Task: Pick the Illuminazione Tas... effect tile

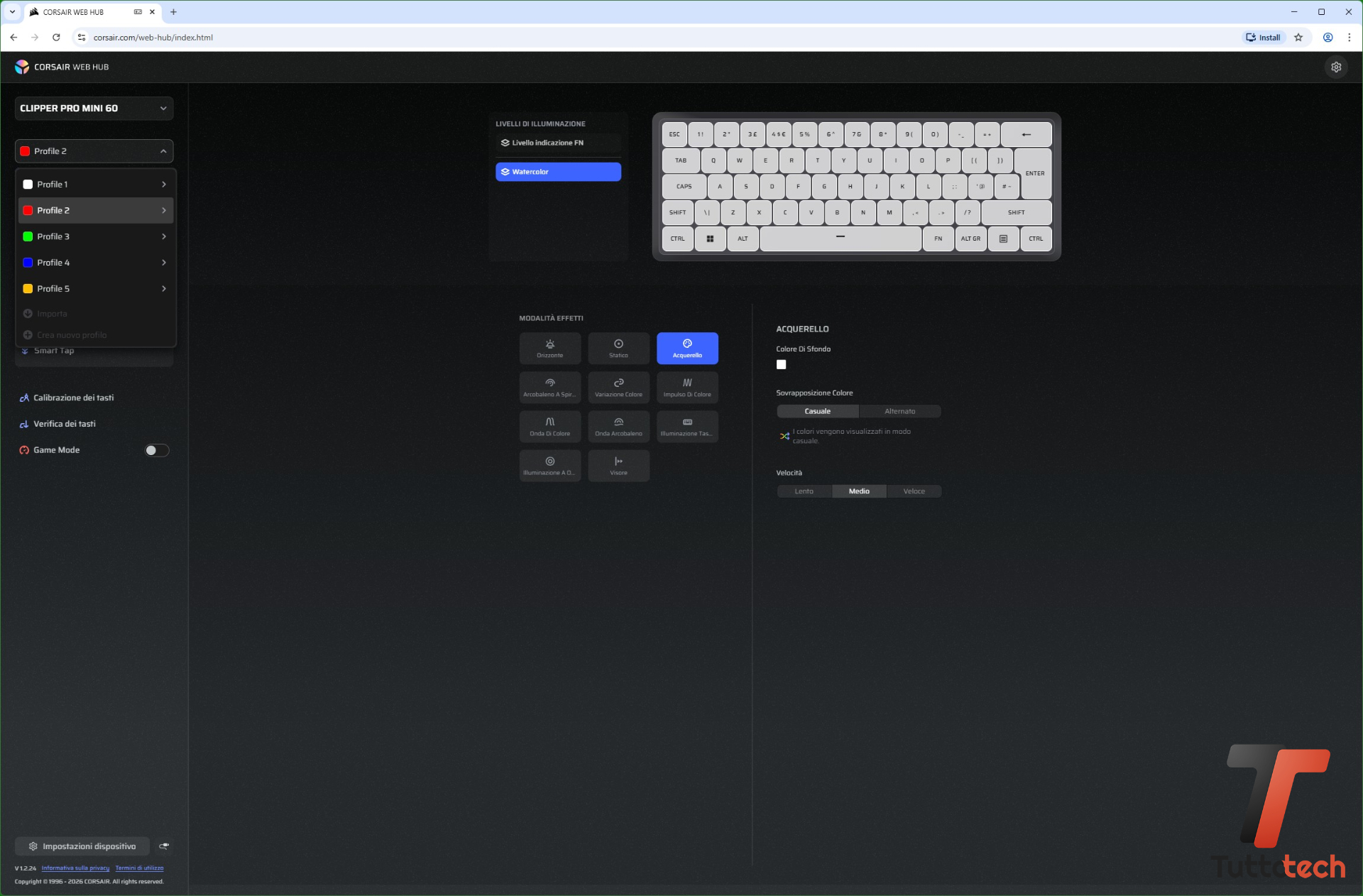Action: tap(687, 426)
